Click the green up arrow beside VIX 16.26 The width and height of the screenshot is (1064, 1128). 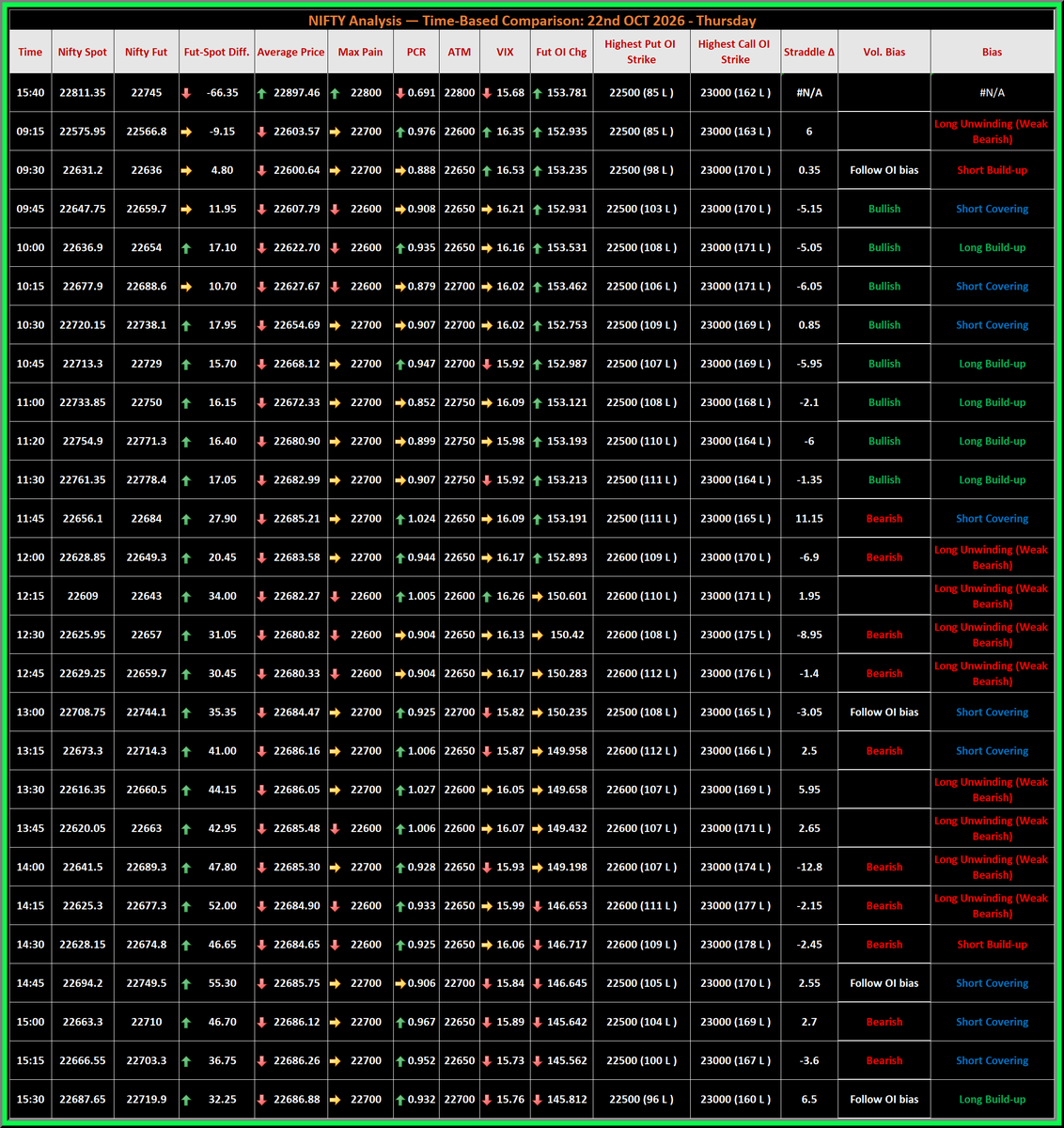point(487,596)
